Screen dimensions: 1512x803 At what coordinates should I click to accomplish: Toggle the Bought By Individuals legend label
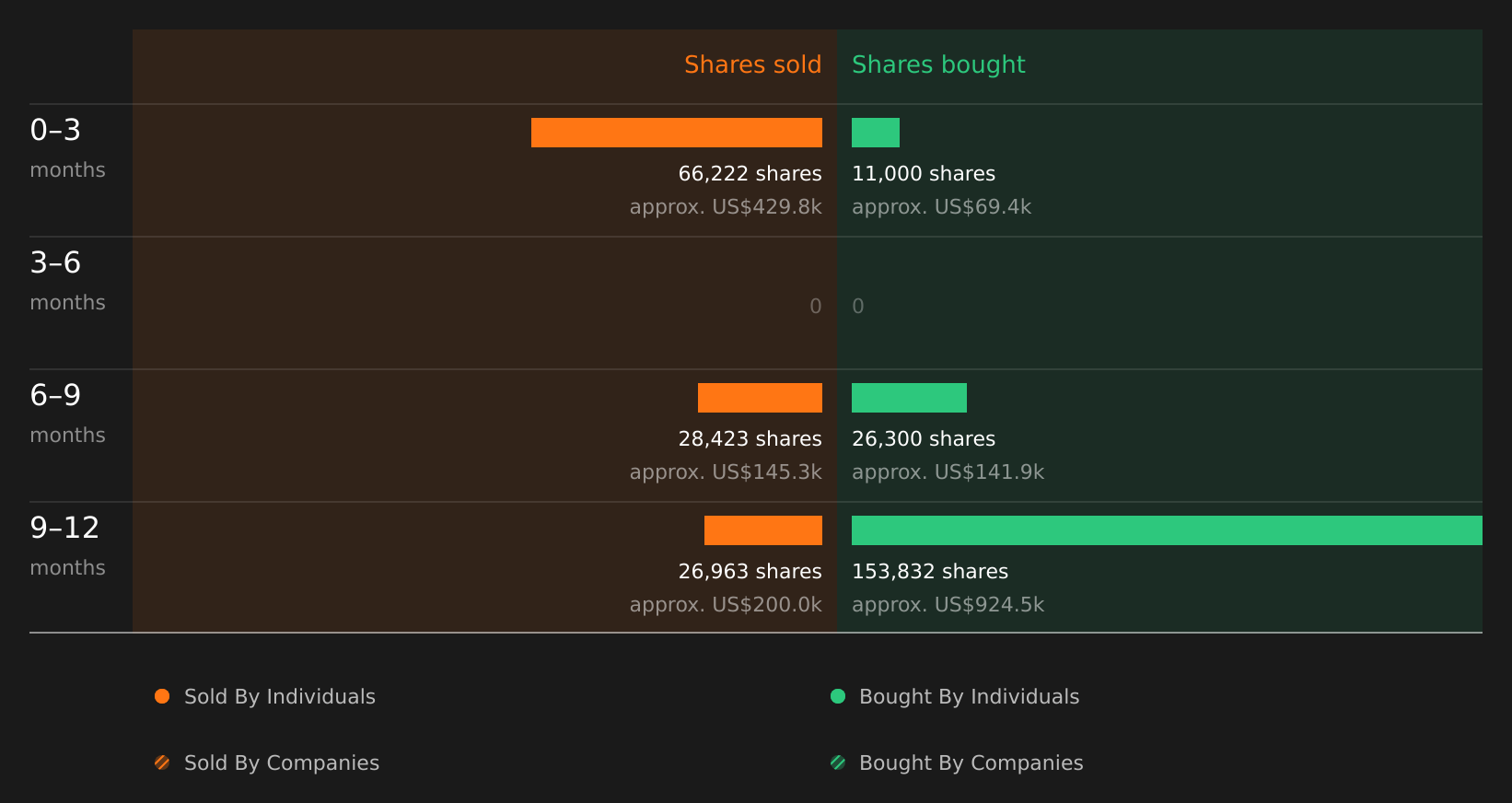coord(970,697)
